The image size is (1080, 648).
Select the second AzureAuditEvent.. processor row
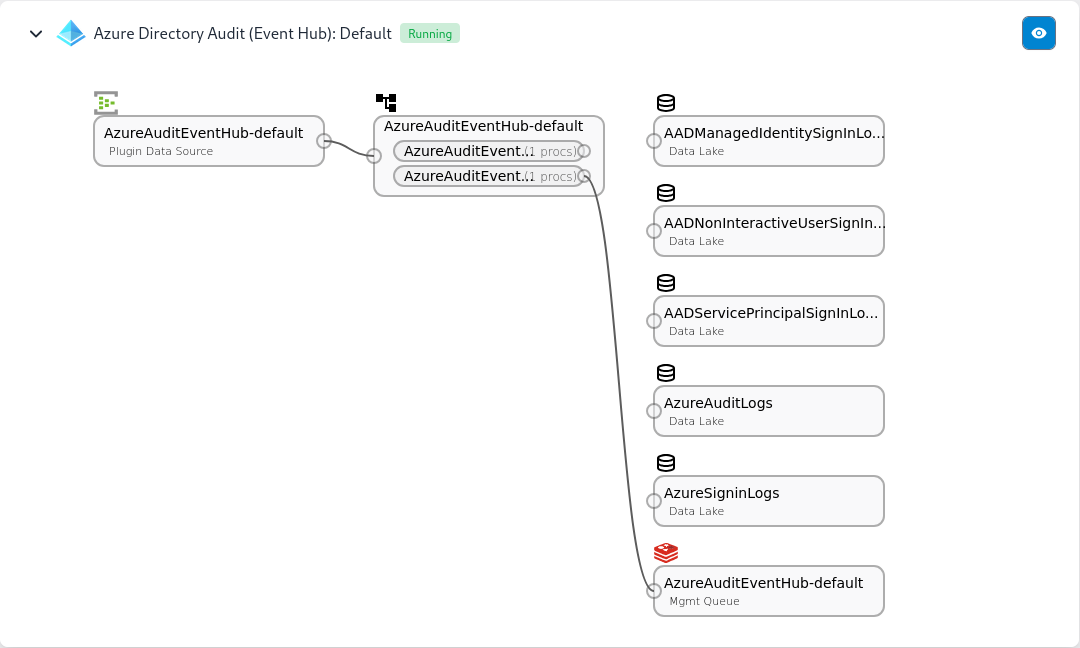coord(489,176)
